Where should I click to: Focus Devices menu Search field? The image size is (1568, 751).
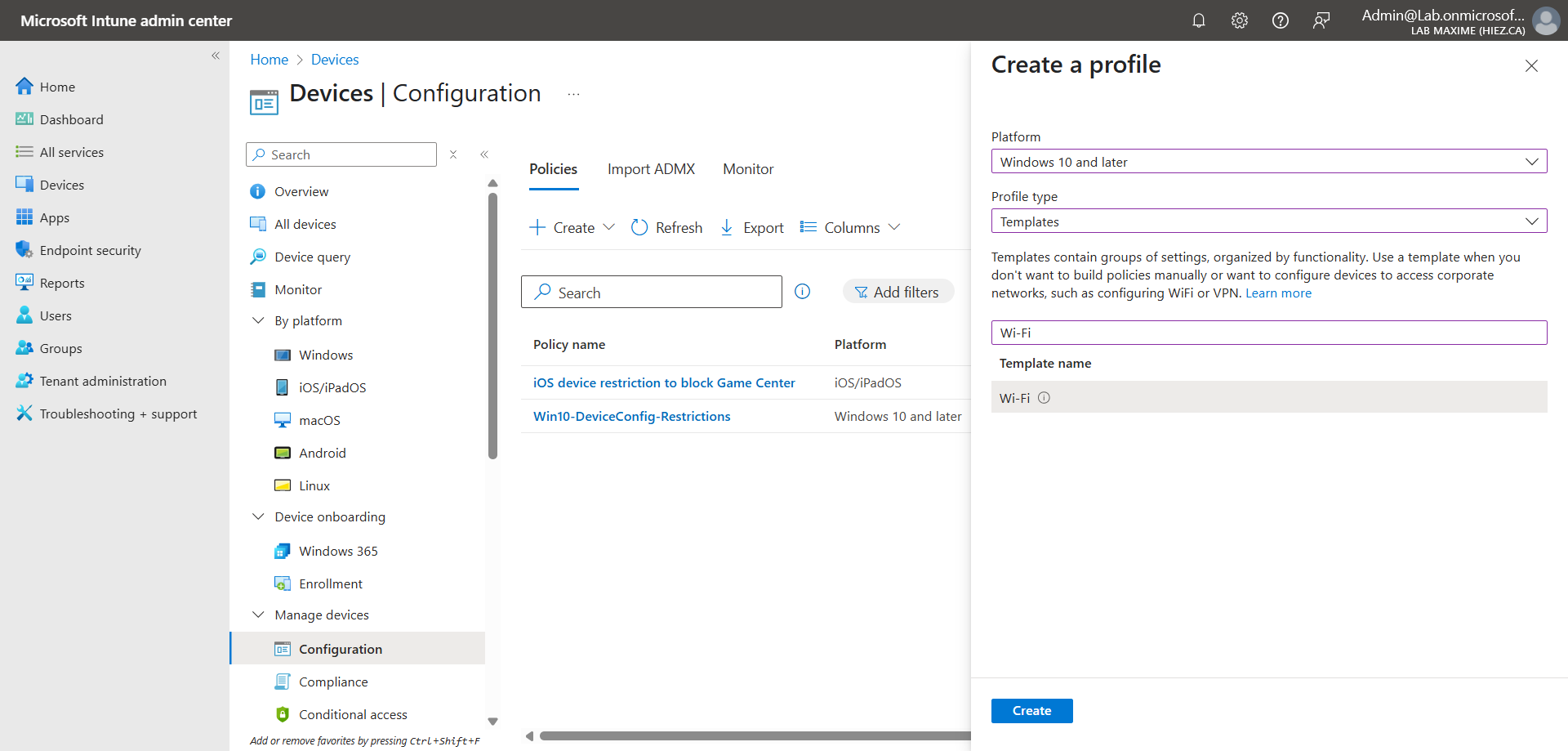click(x=341, y=154)
